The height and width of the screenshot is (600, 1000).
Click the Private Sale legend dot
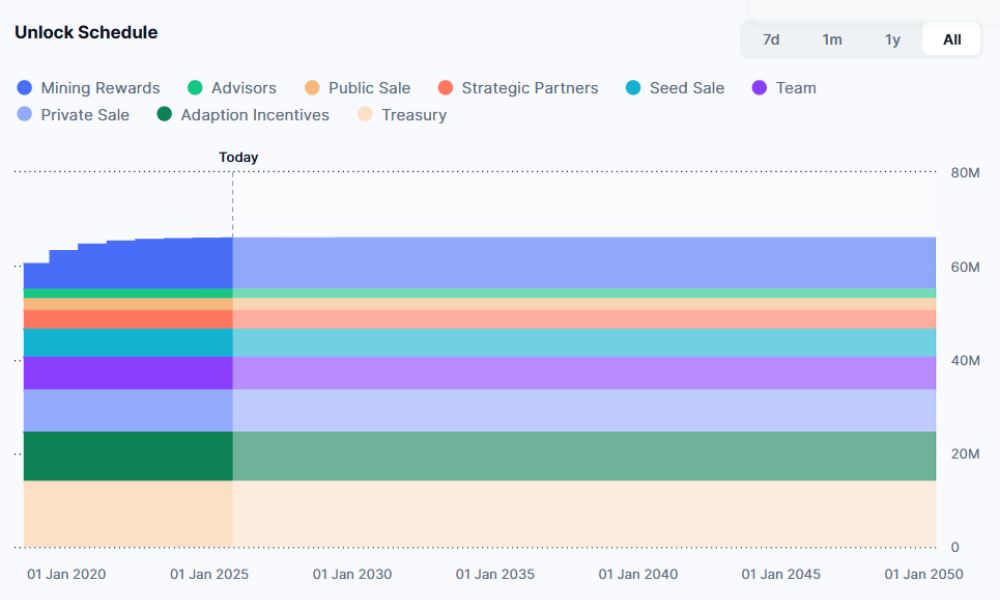25,115
